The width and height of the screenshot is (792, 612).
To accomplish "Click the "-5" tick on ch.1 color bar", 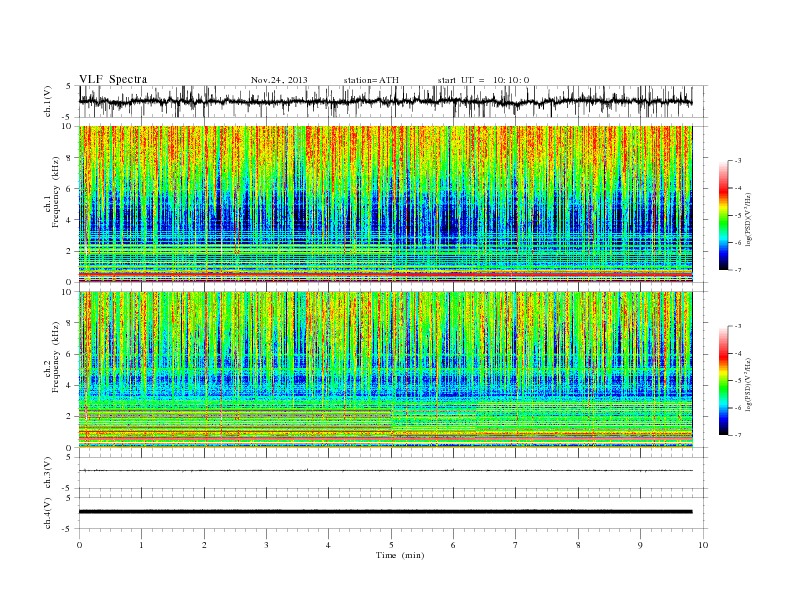I will point(738,216).
